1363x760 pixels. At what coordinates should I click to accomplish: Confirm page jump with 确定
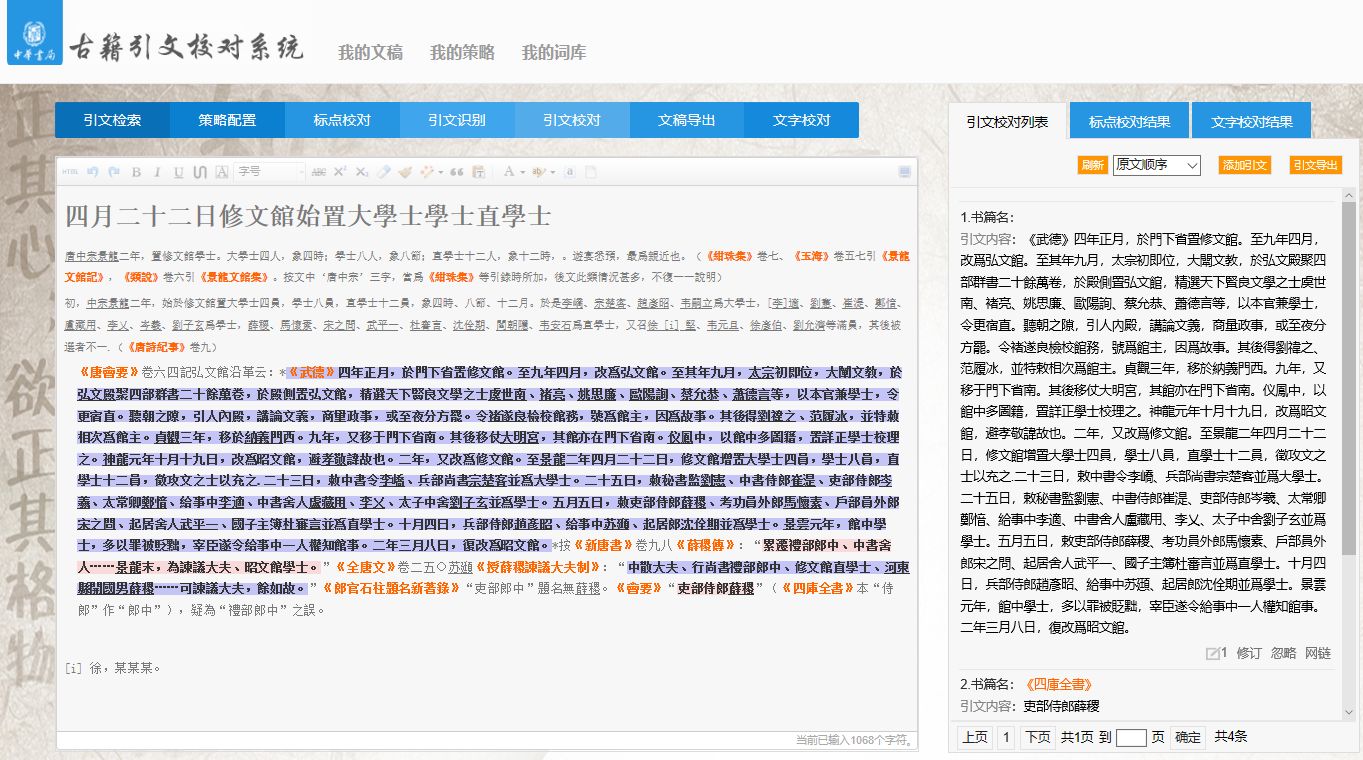[x=1188, y=737]
